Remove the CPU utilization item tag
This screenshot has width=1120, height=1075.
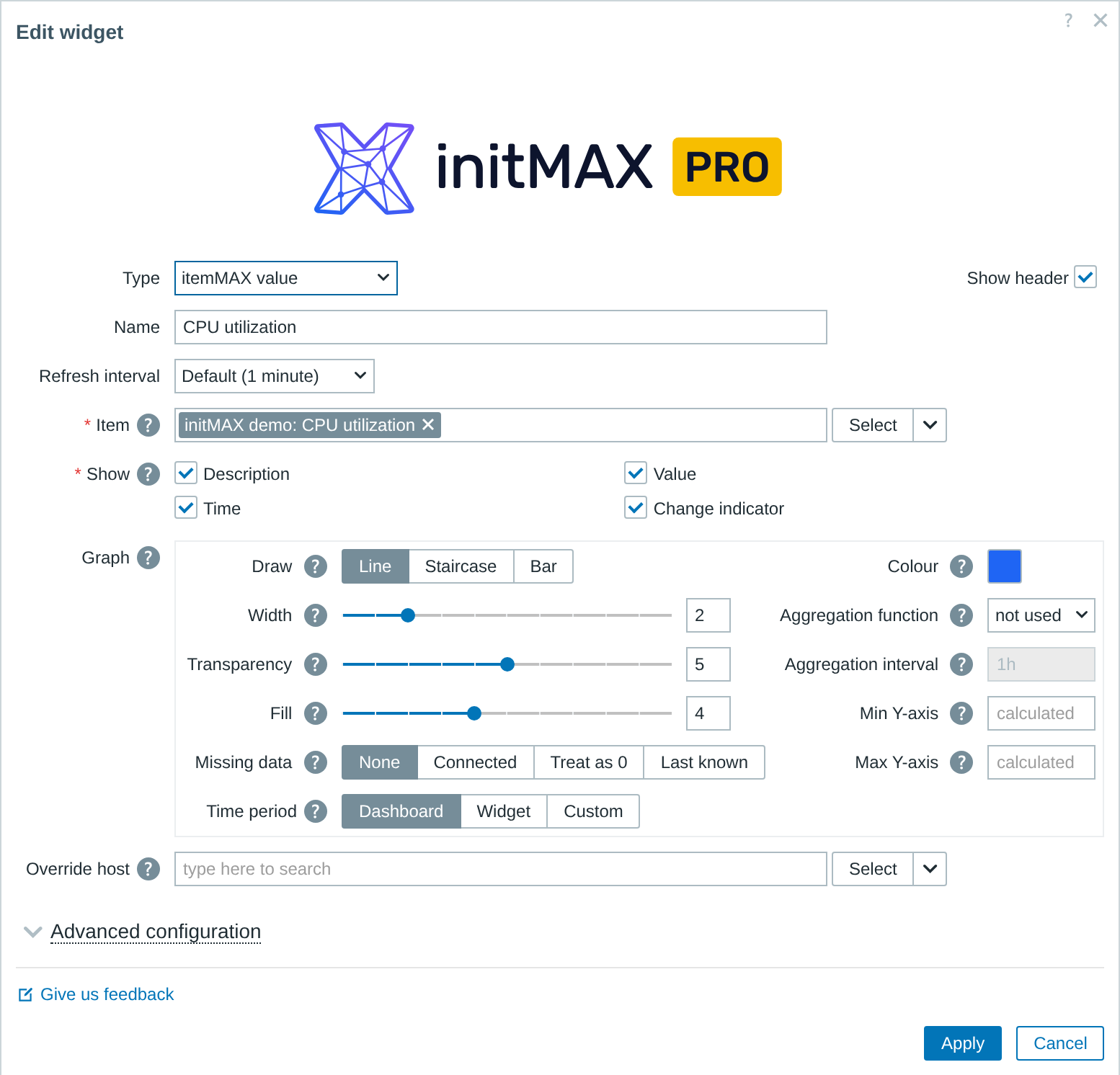tap(428, 424)
